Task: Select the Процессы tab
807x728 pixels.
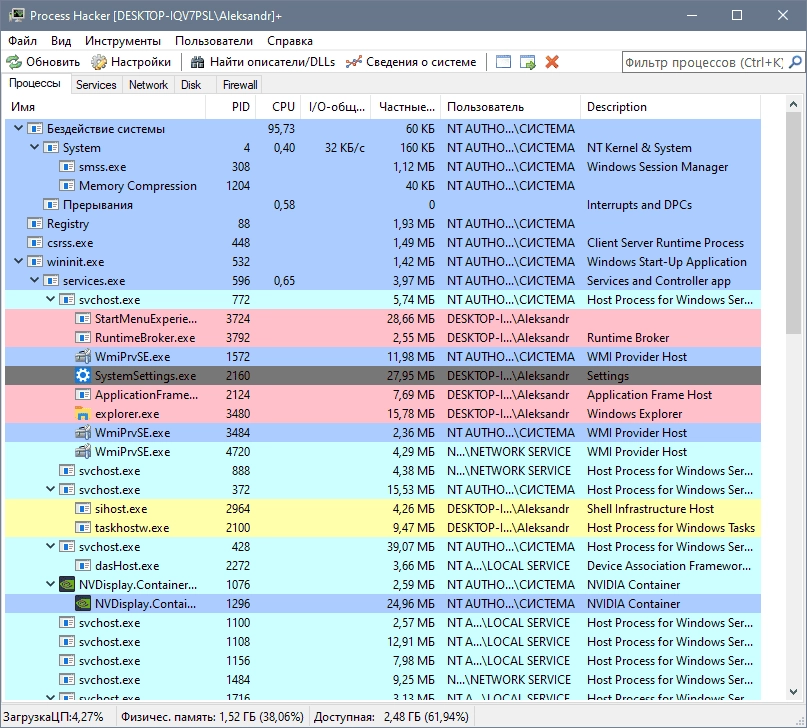Action: coord(34,83)
